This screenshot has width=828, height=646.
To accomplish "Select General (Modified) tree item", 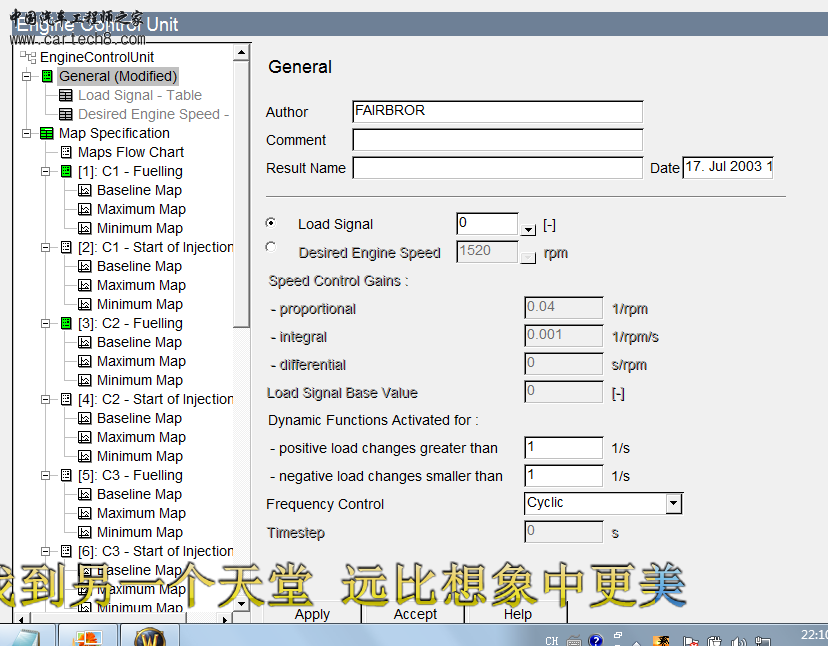I will pyautogui.click(x=118, y=77).
